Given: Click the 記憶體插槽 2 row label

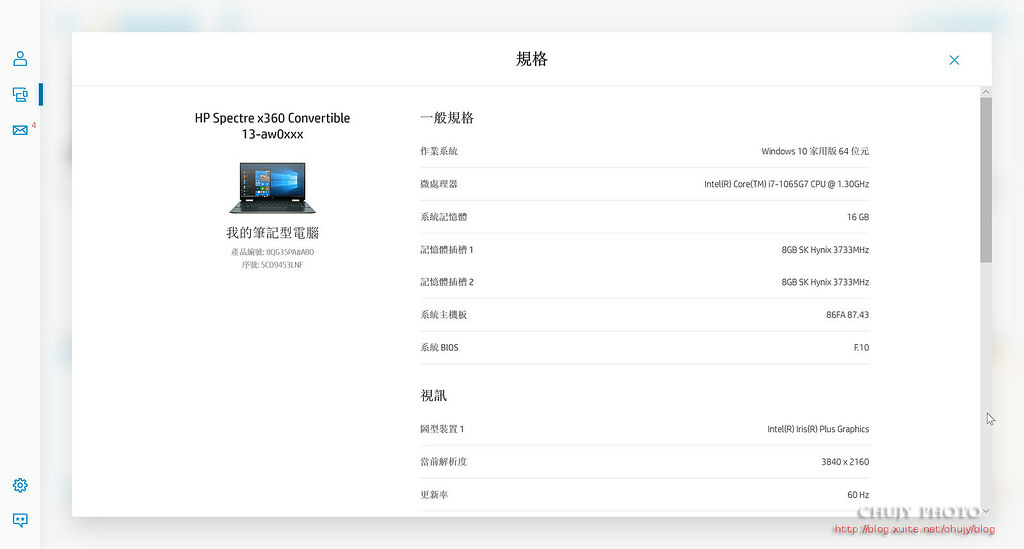Looking at the screenshot, I should [447, 282].
